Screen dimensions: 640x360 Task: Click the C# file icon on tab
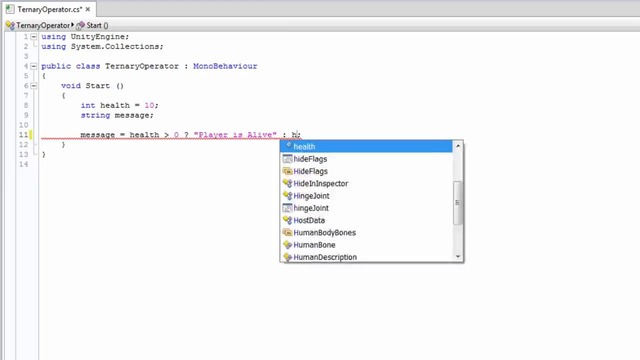(10, 9)
